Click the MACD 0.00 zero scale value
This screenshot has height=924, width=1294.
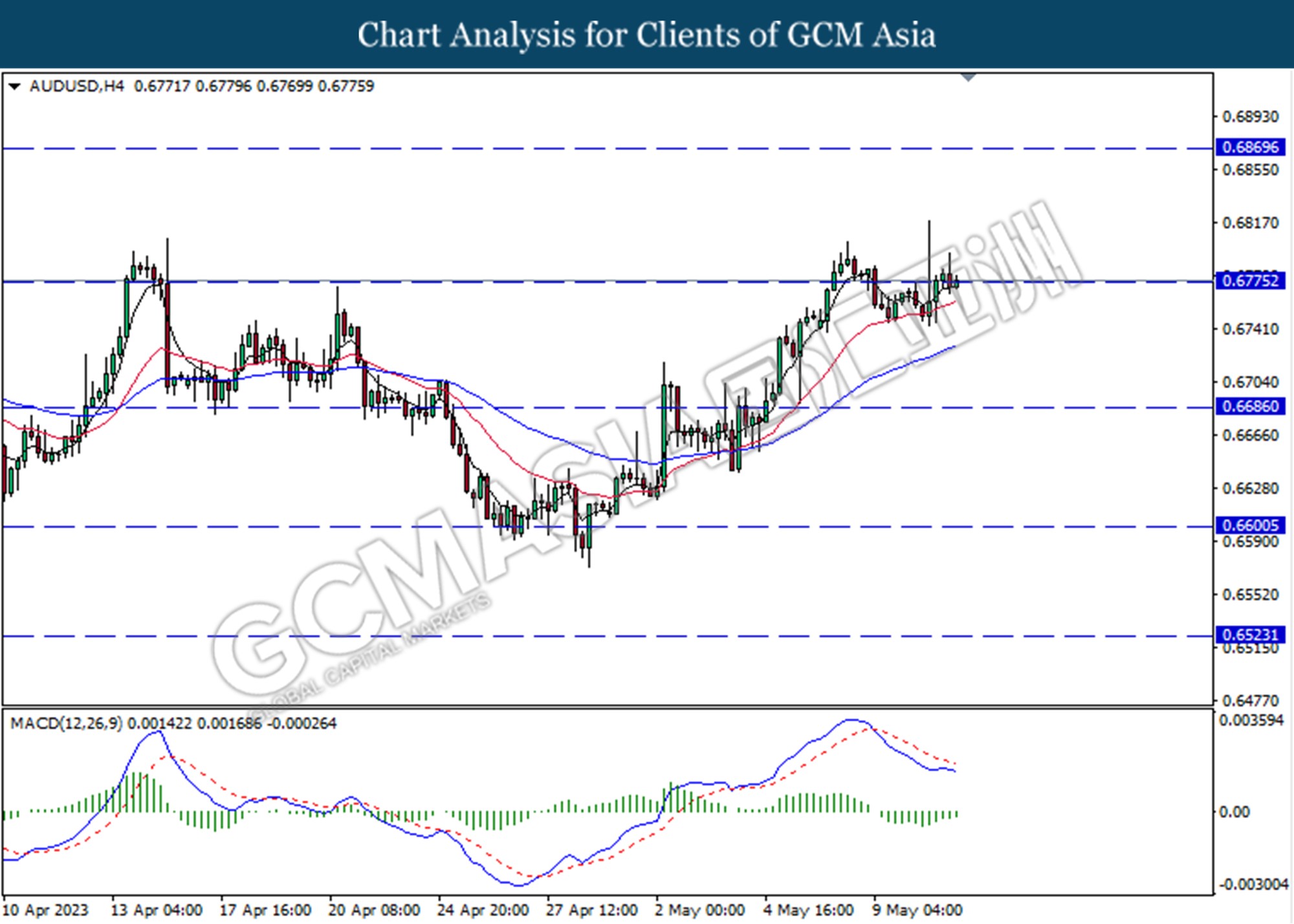click(x=1234, y=812)
